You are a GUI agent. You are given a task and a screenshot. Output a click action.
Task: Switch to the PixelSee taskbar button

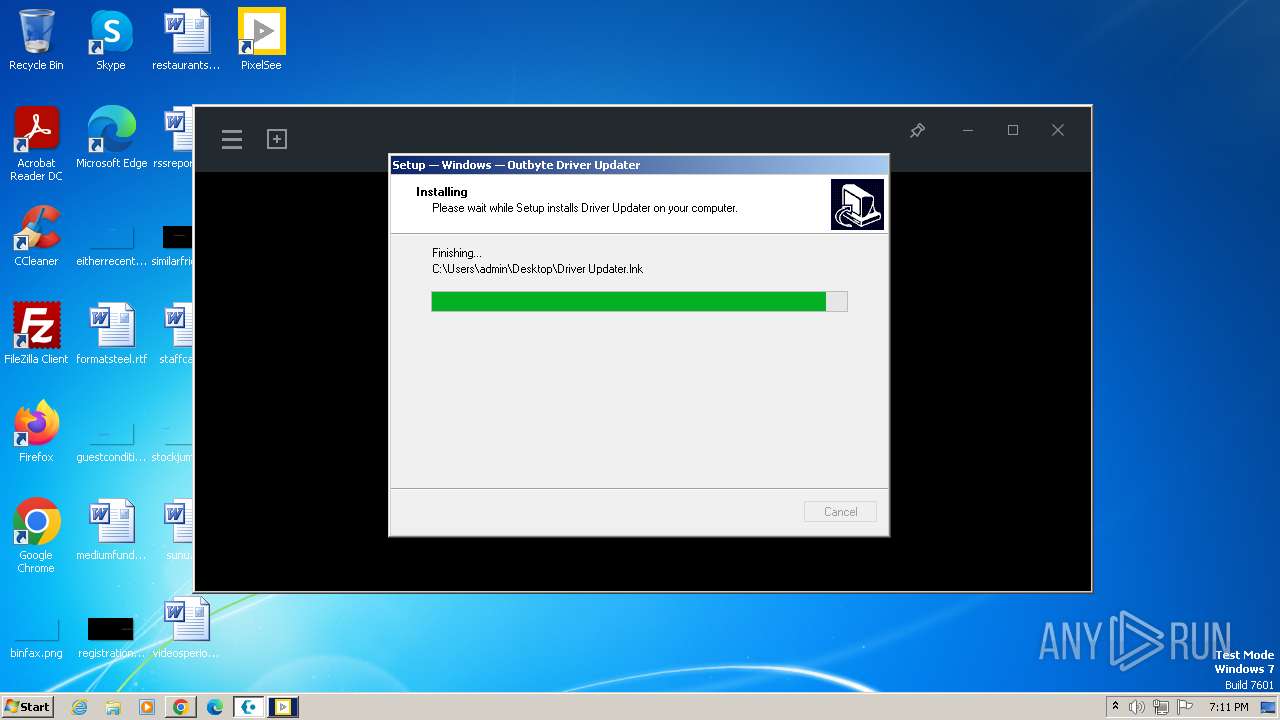(x=283, y=707)
